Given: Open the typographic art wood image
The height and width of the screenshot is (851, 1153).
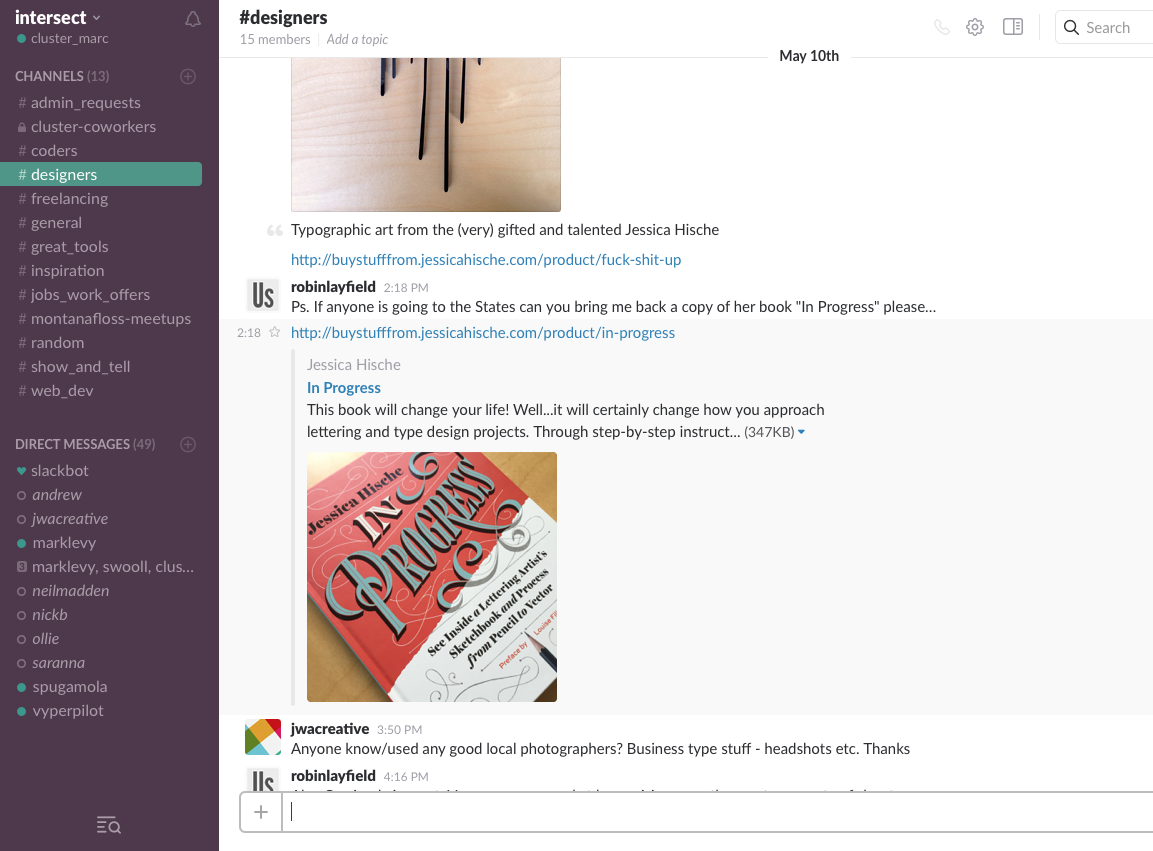Looking at the screenshot, I should click(426, 135).
